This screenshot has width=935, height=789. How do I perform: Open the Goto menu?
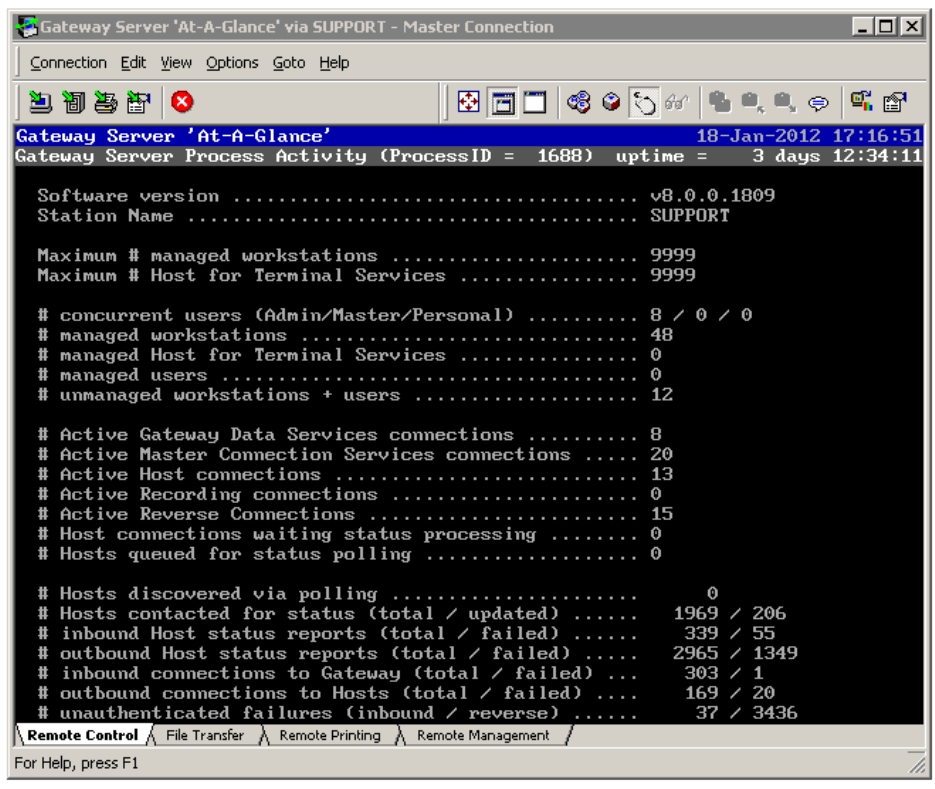tap(289, 63)
